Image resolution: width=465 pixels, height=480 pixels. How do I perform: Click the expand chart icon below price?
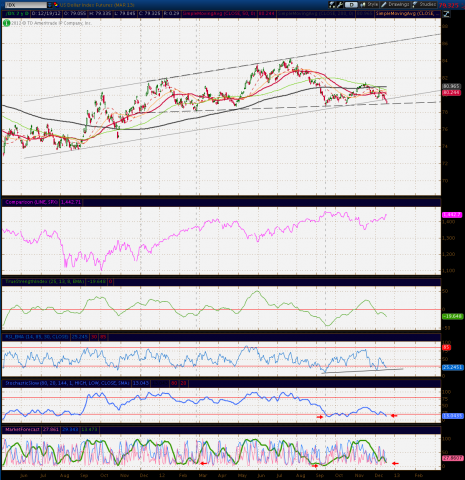(446, 14)
